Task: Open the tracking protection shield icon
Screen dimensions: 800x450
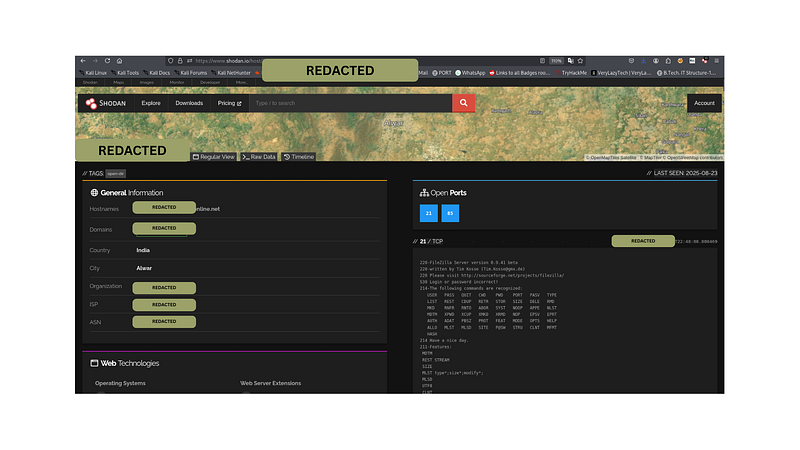Action: pyautogui.click(x=170, y=61)
